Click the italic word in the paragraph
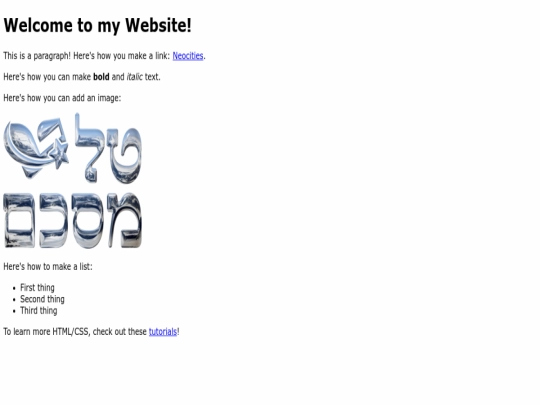Viewport: 540px width, 405px height. pos(134,77)
